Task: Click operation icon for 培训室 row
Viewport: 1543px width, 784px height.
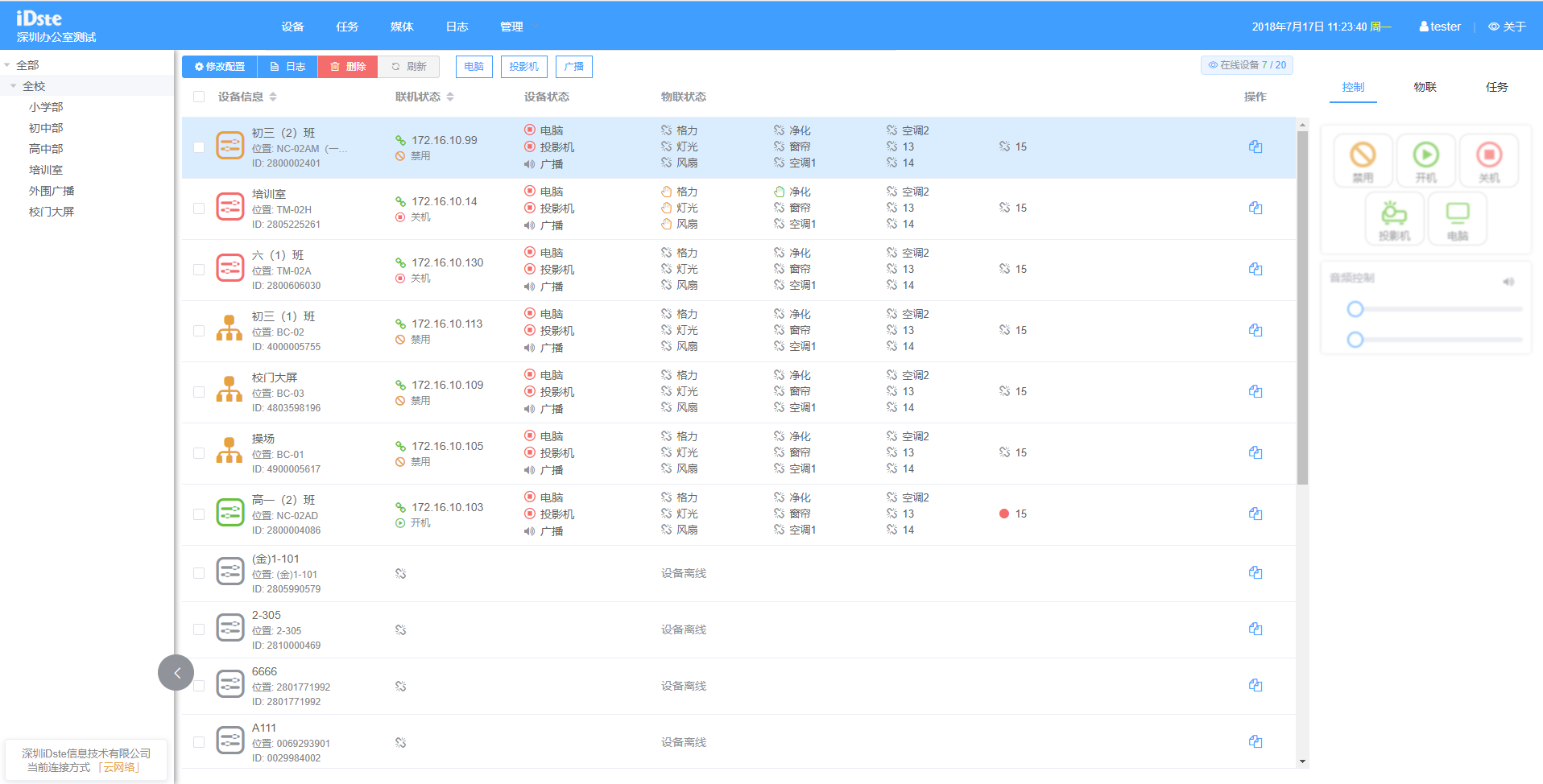Action: pyautogui.click(x=1255, y=208)
